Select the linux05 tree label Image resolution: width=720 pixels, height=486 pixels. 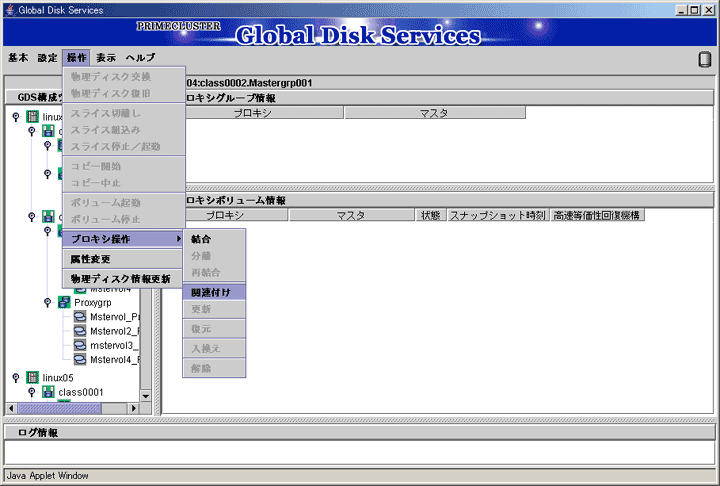coord(58,378)
